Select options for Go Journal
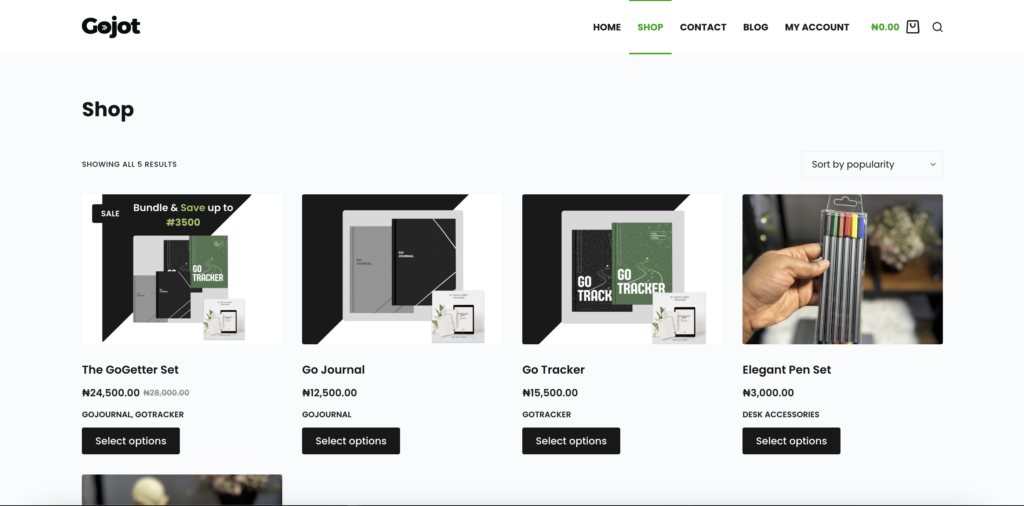This screenshot has height=506, width=1024. [x=351, y=441]
